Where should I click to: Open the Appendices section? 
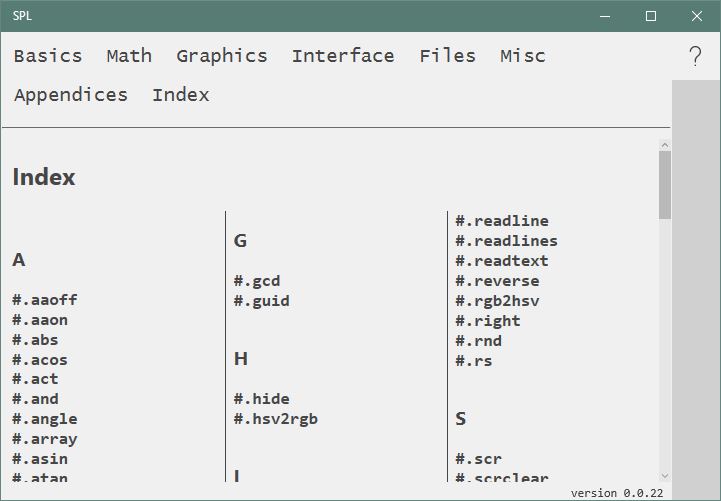(x=71, y=95)
